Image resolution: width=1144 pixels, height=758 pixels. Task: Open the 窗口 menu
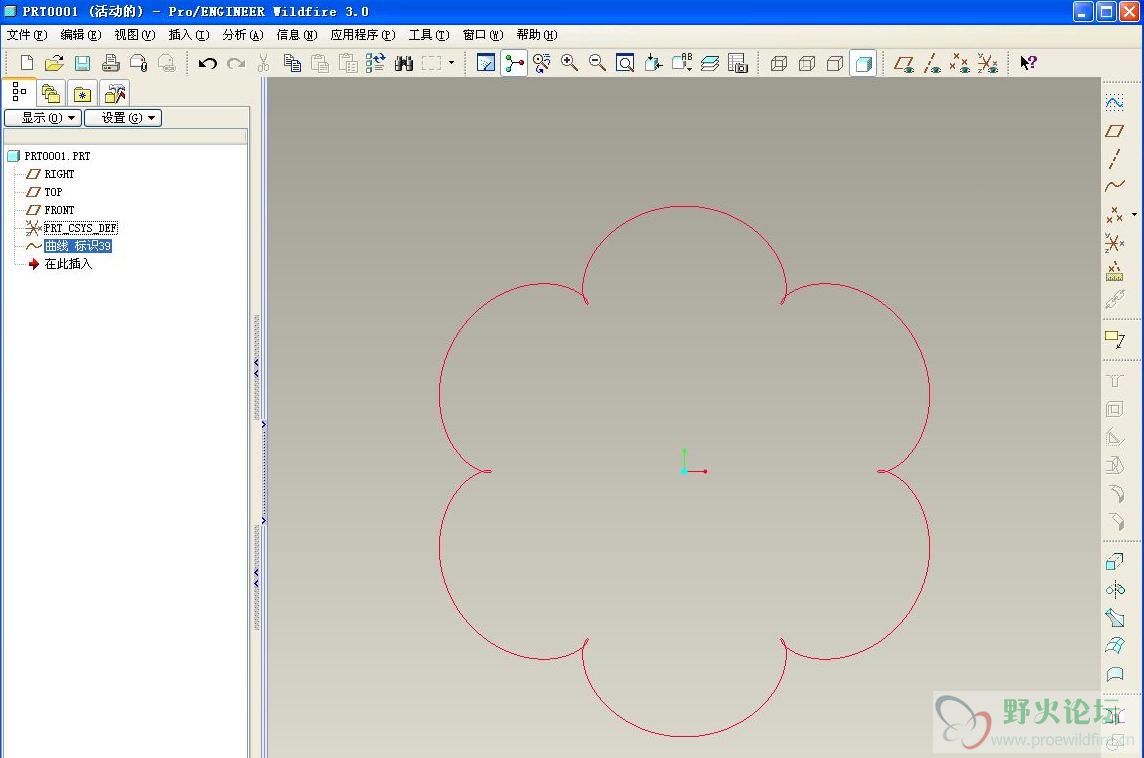[x=483, y=34]
